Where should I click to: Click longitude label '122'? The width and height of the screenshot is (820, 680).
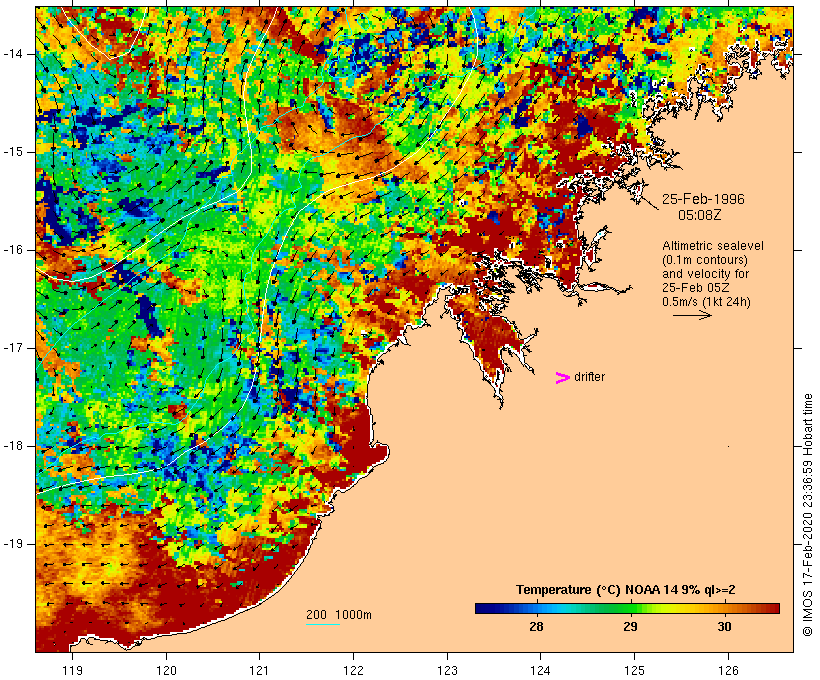(354, 670)
